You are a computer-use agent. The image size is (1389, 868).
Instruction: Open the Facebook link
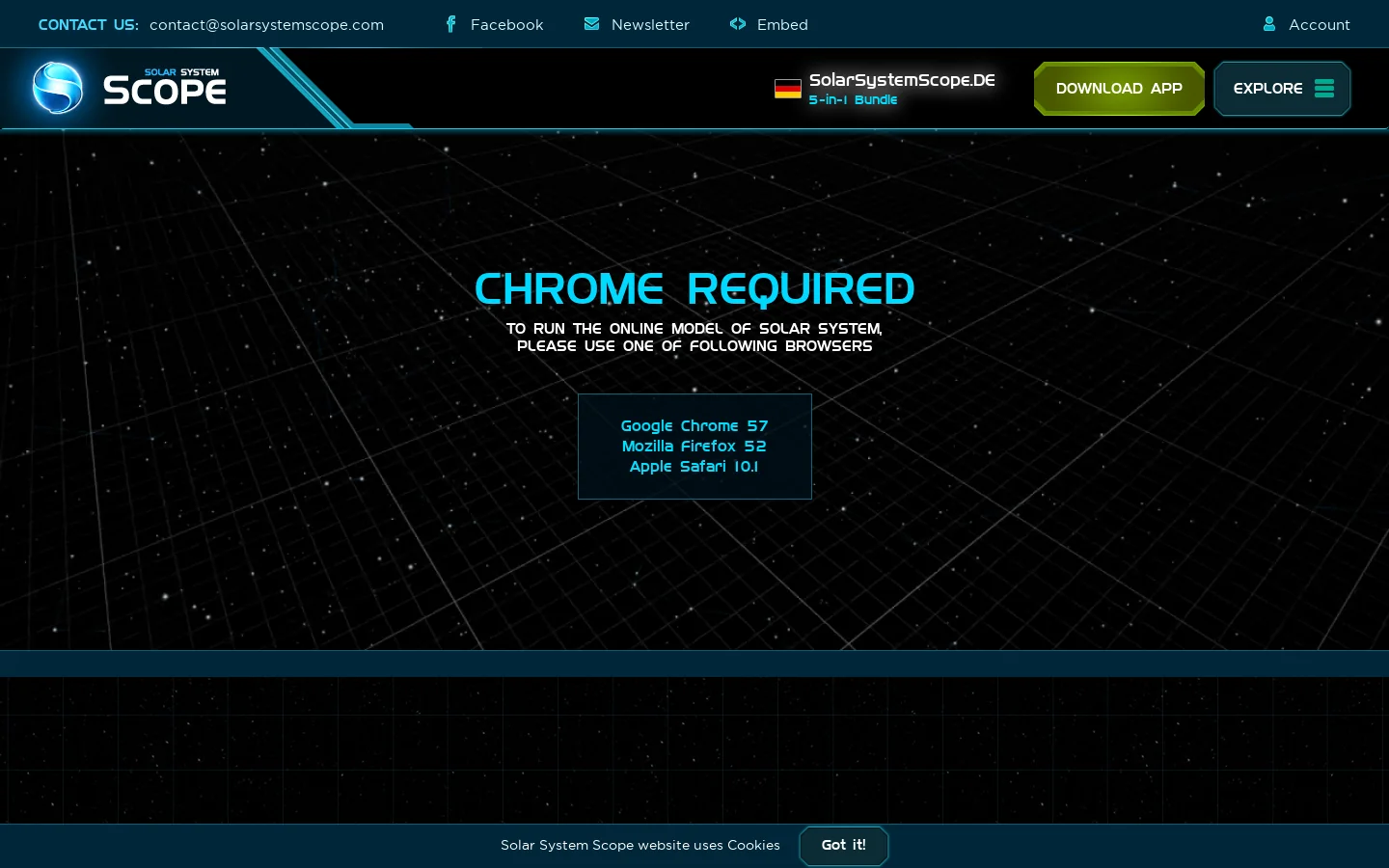click(507, 24)
